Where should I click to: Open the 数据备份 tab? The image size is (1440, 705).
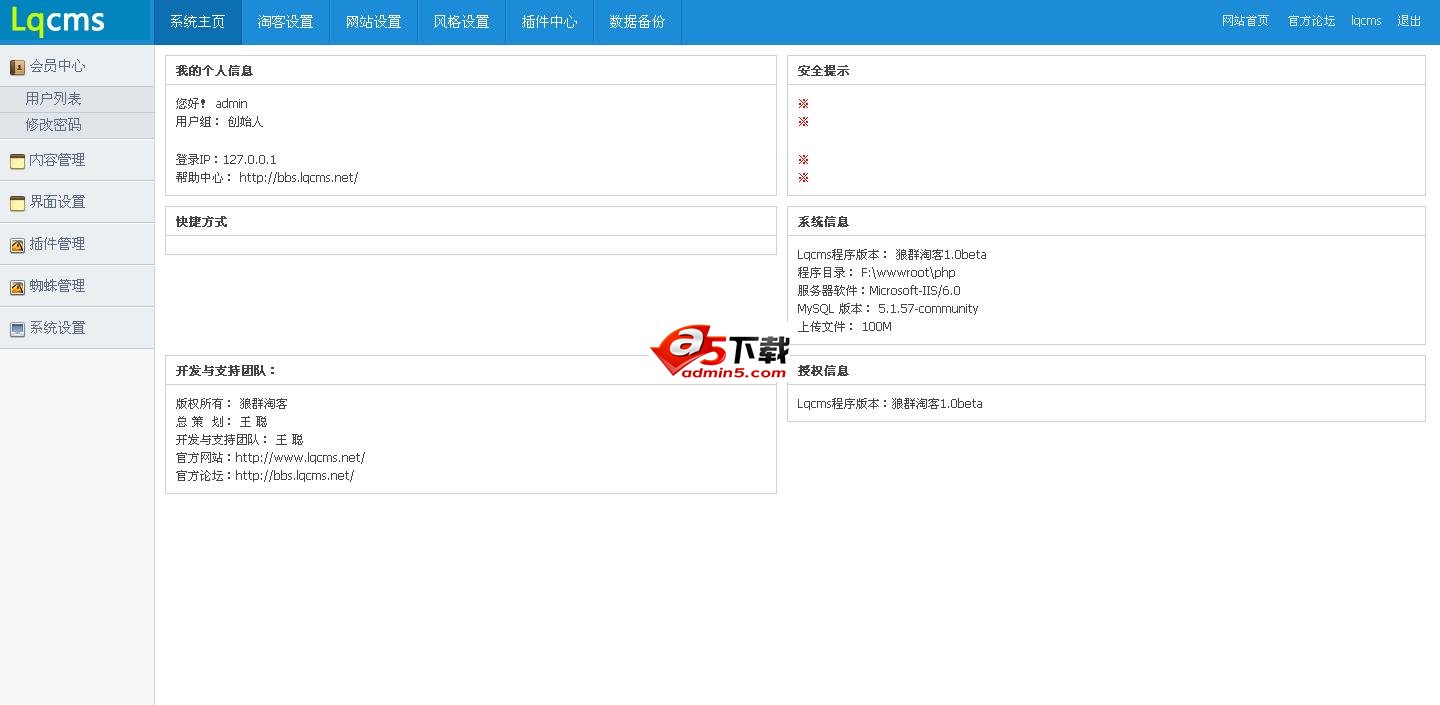coord(638,22)
